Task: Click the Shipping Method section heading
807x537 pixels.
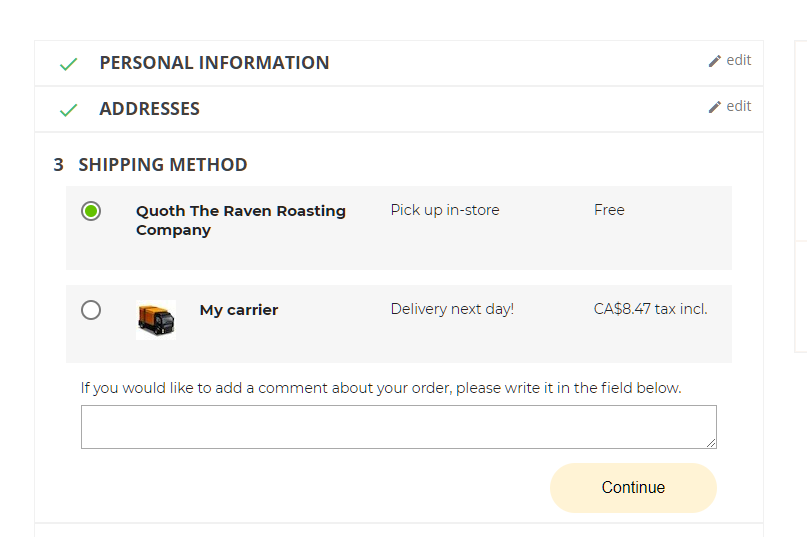Action: tap(162, 165)
